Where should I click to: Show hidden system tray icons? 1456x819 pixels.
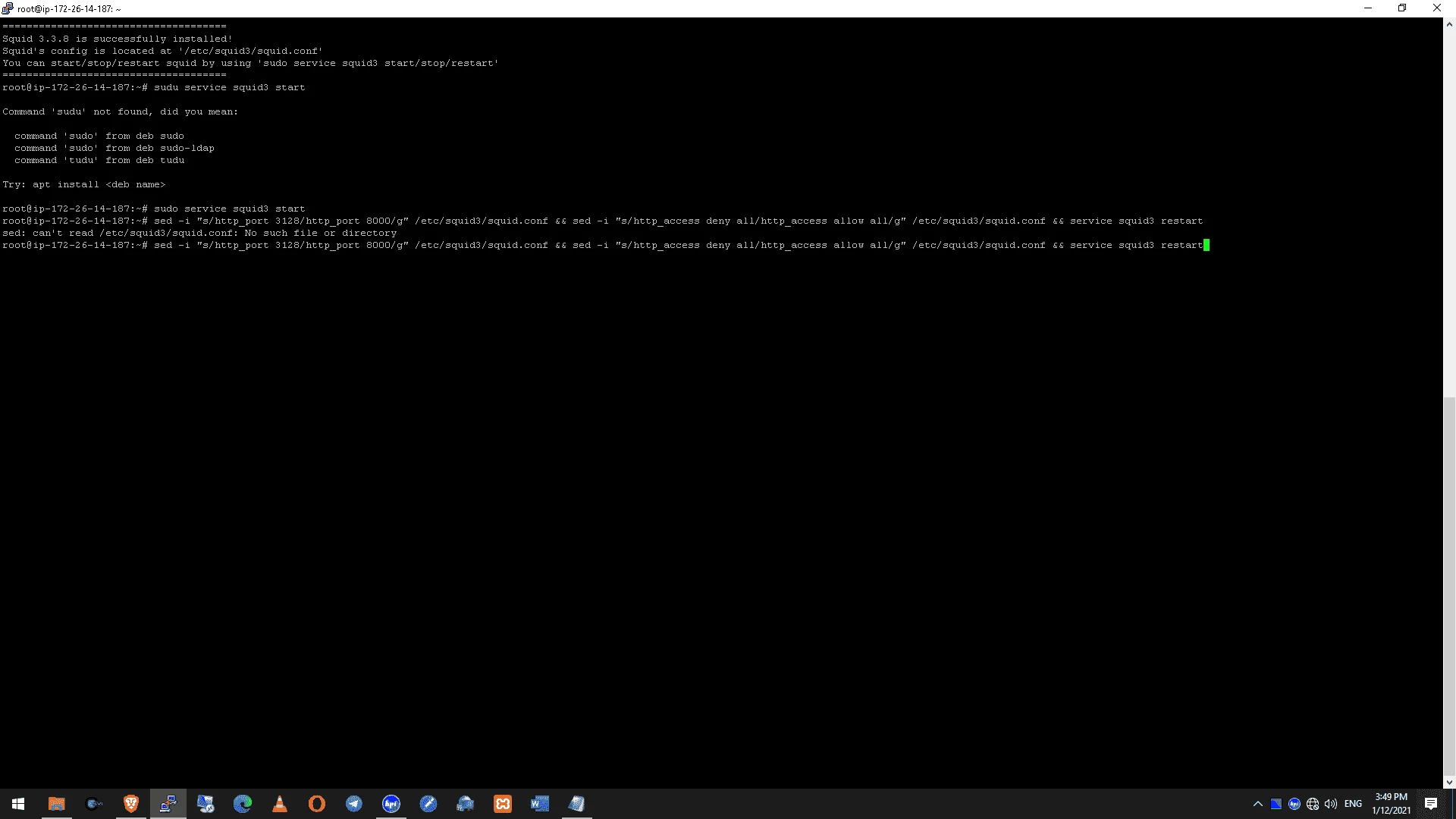[1258, 804]
